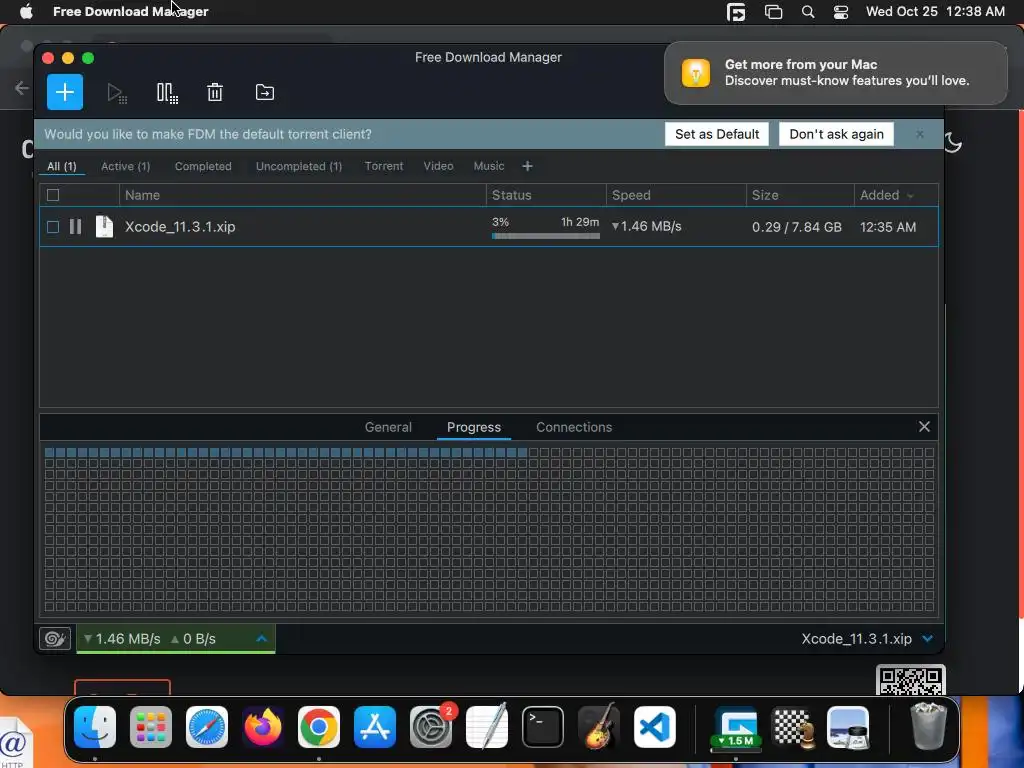Select the Video filter tab
Viewport: 1024px width, 768px height.
click(438, 167)
